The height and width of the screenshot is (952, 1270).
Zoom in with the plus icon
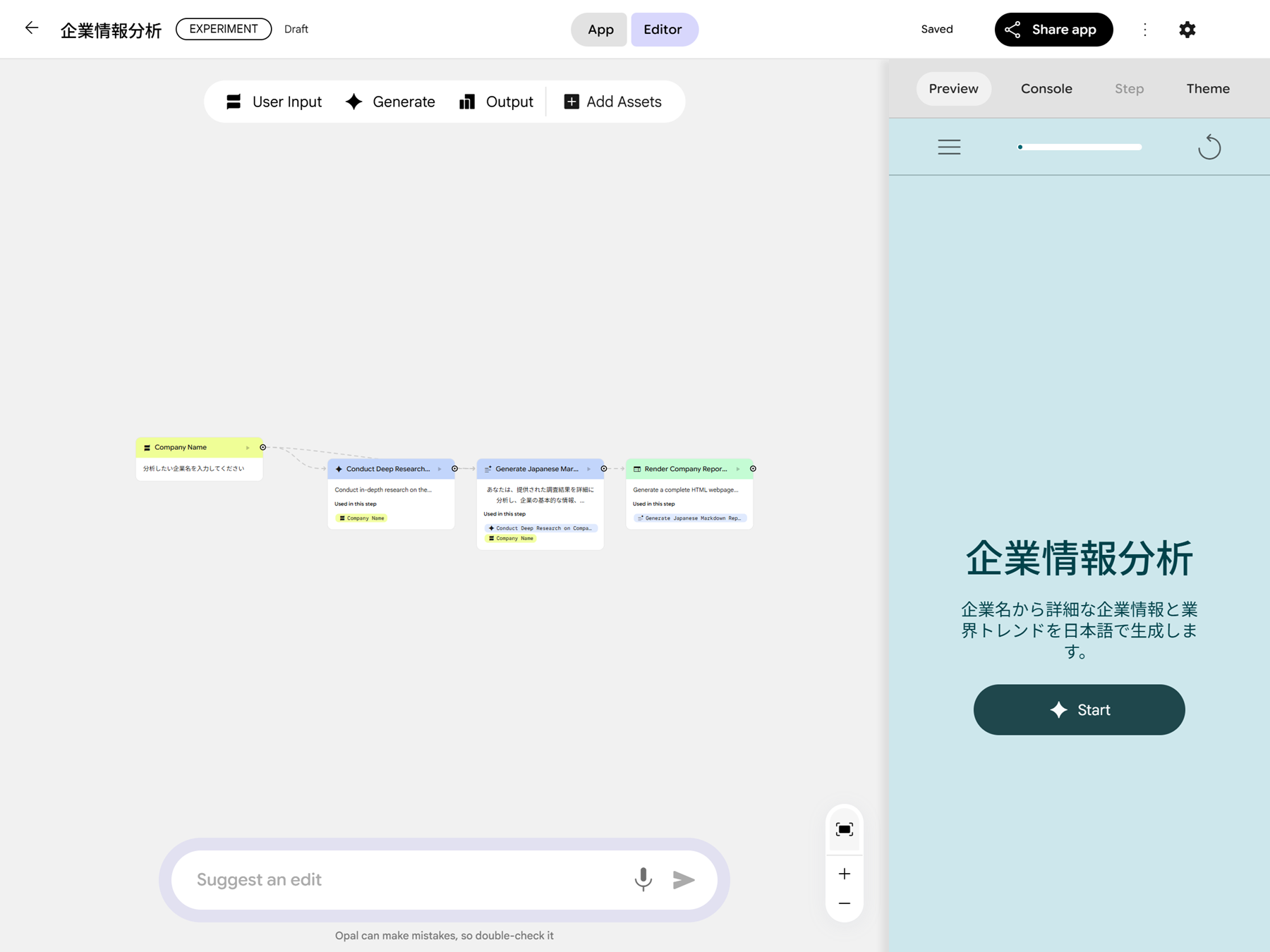click(844, 874)
